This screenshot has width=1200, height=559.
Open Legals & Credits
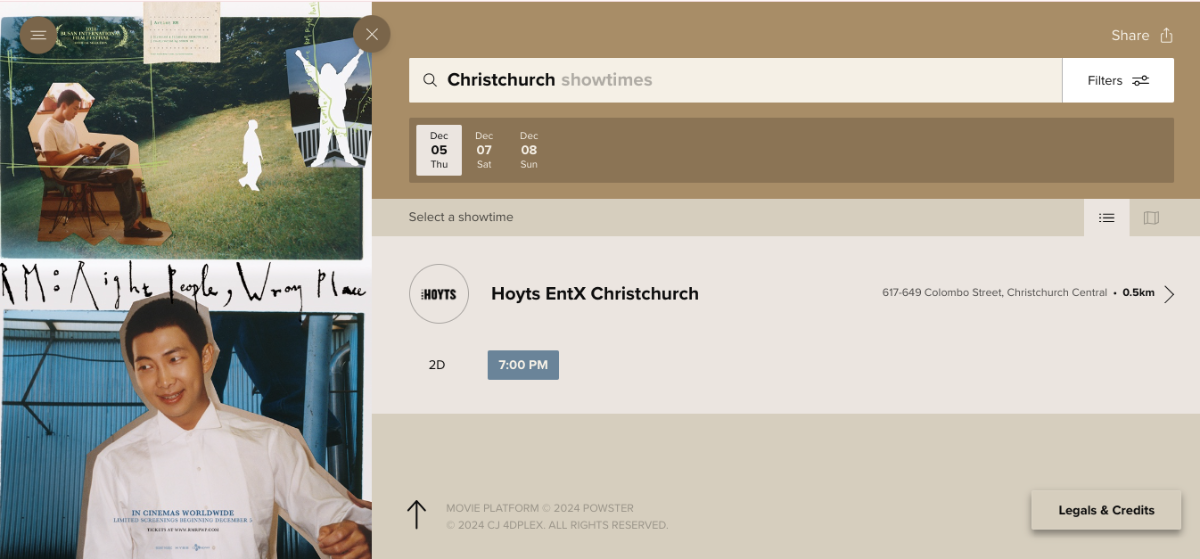1106,510
